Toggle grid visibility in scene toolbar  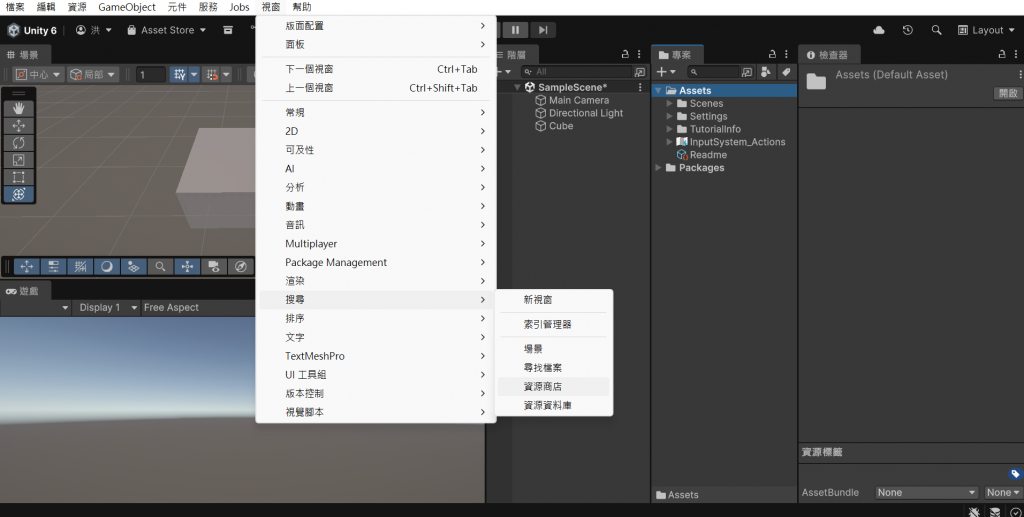coord(180,74)
